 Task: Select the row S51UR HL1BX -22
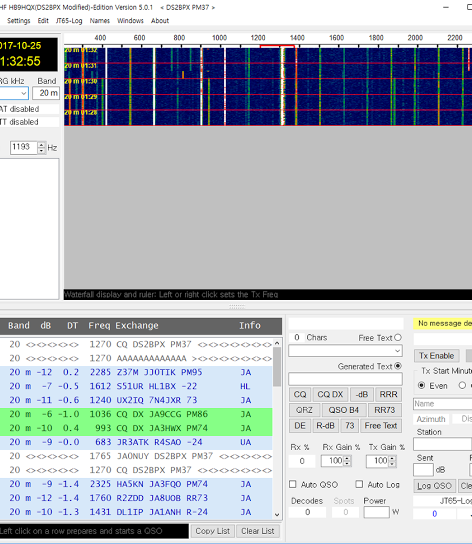click(x=136, y=386)
